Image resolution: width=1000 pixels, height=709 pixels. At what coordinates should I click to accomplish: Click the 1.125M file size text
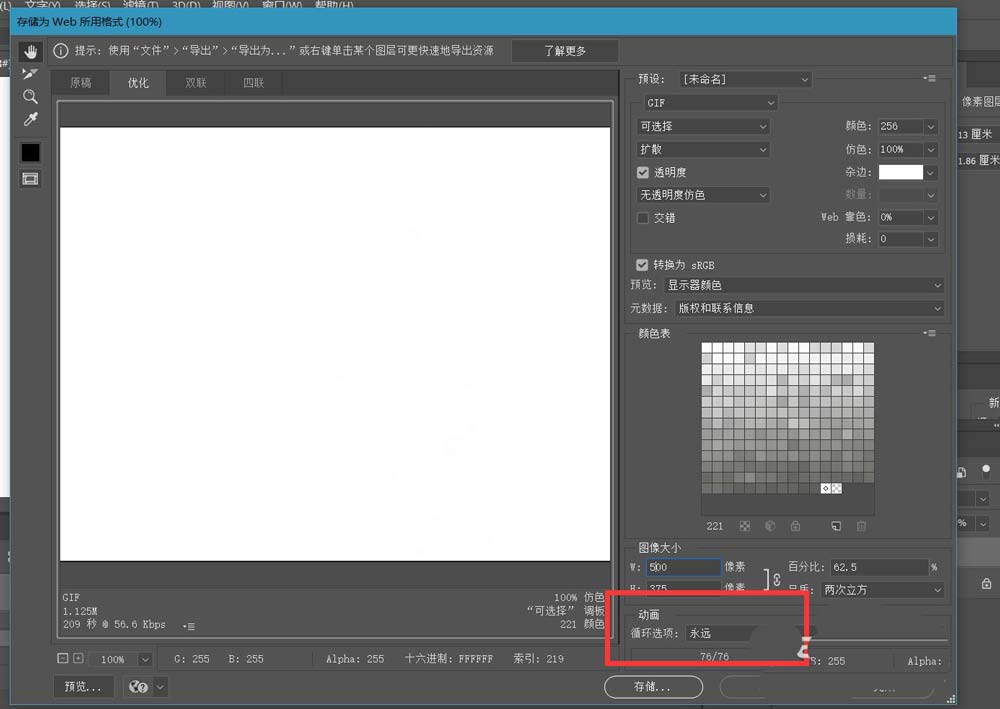(80, 611)
